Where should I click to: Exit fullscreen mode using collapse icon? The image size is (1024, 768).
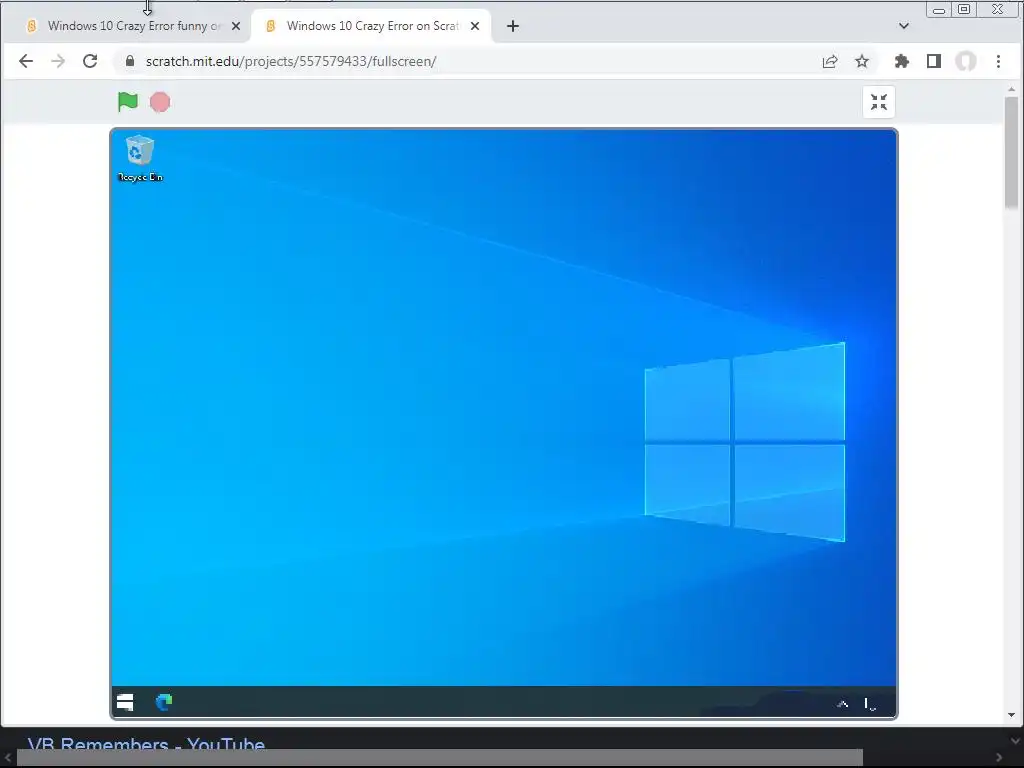click(879, 102)
